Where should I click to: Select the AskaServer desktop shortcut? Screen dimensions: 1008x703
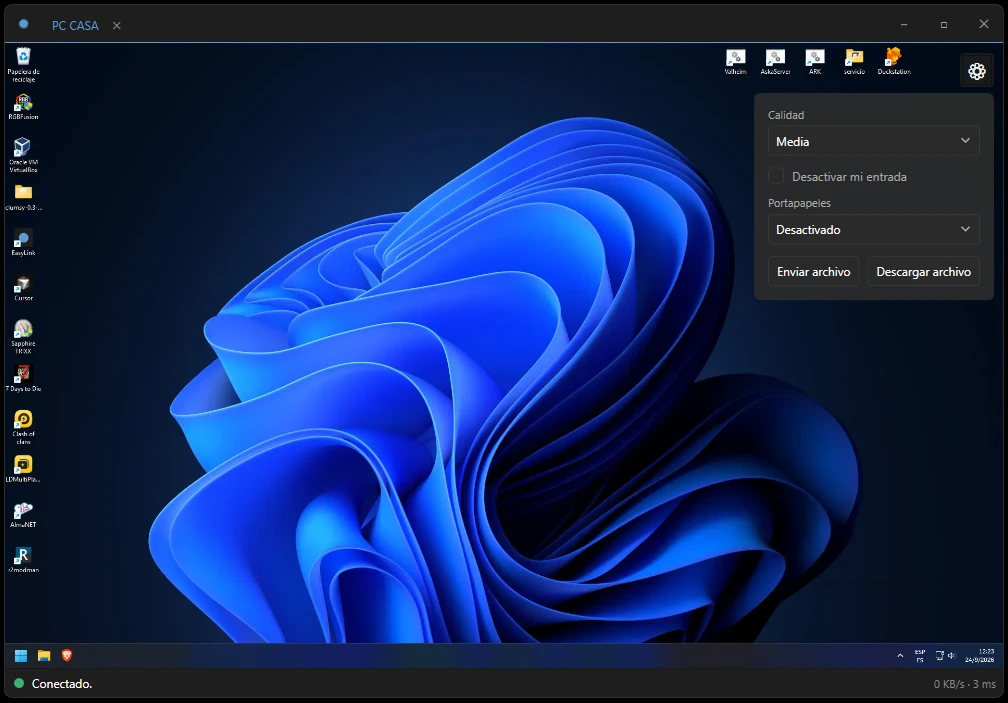(775, 62)
